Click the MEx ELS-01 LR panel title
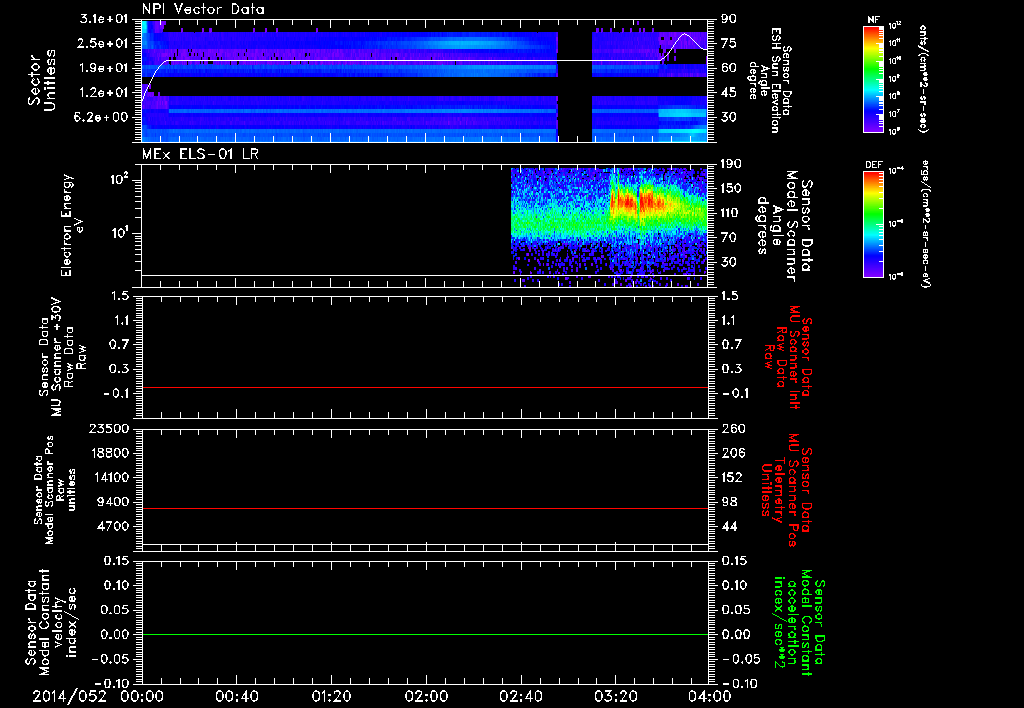Image resolution: width=1024 pixels, height=708 pixels. [200, 155]
